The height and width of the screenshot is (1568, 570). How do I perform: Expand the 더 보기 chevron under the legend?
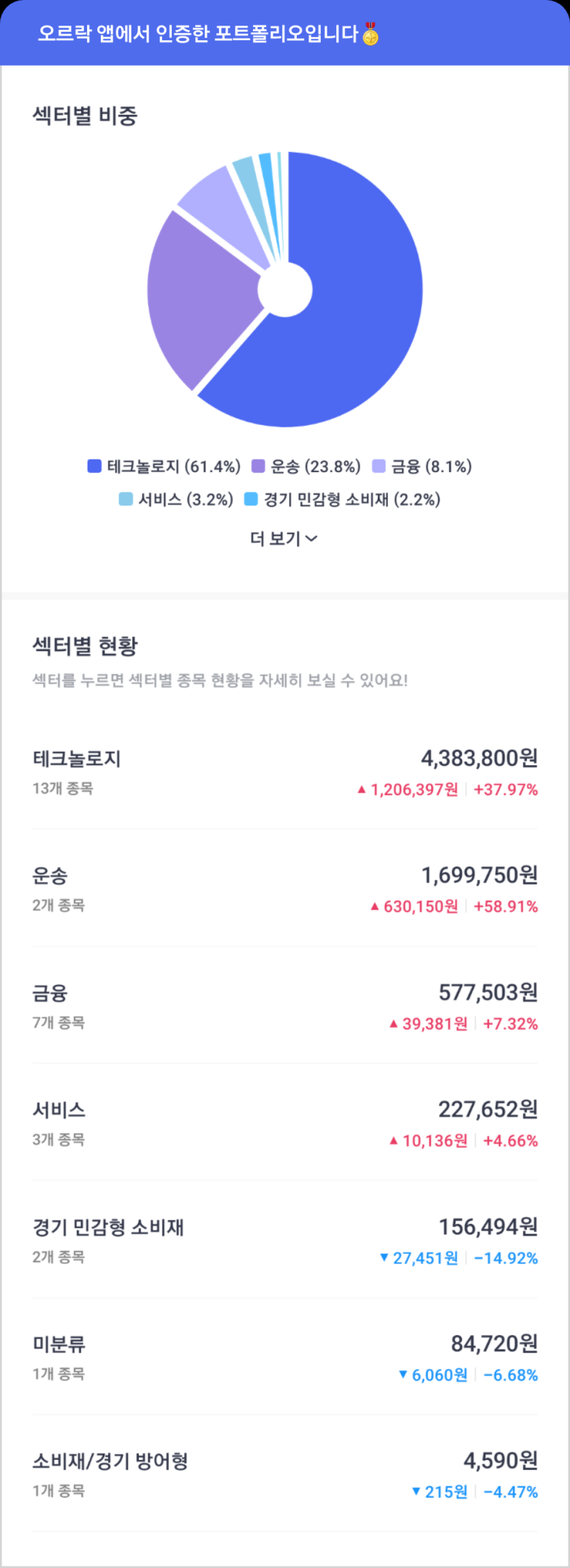(311, 538)
